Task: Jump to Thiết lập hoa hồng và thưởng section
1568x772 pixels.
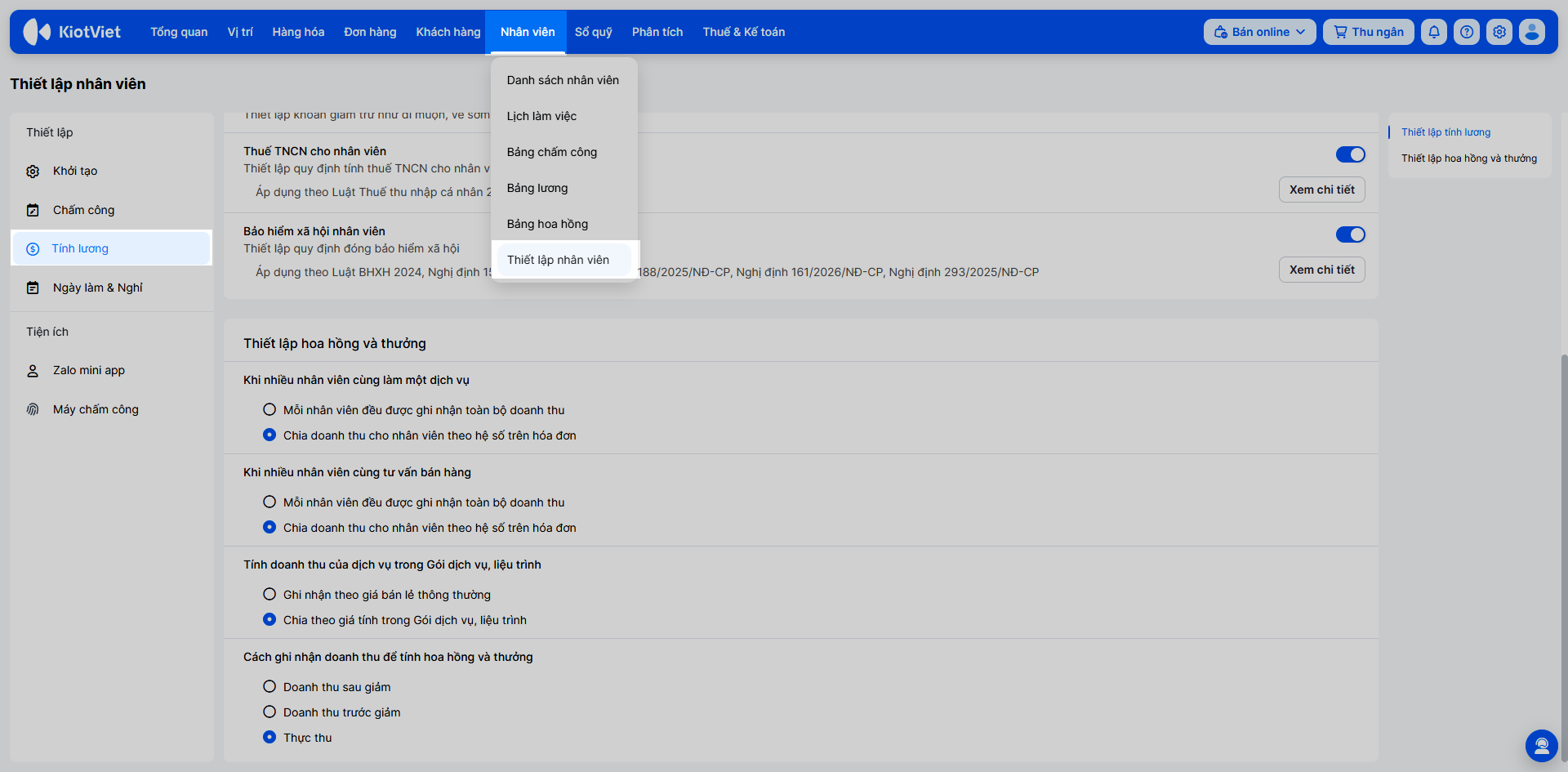Action: click(x=1469, y=158)
